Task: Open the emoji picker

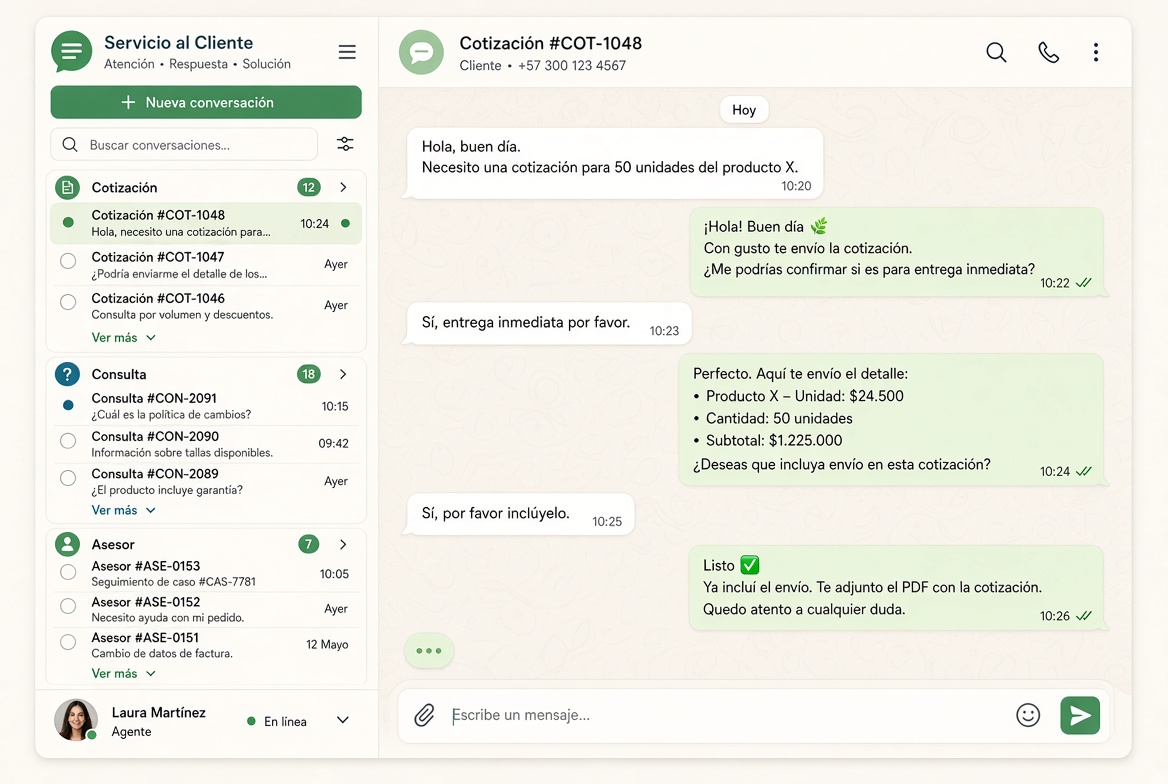Action: coord(1028,715)
